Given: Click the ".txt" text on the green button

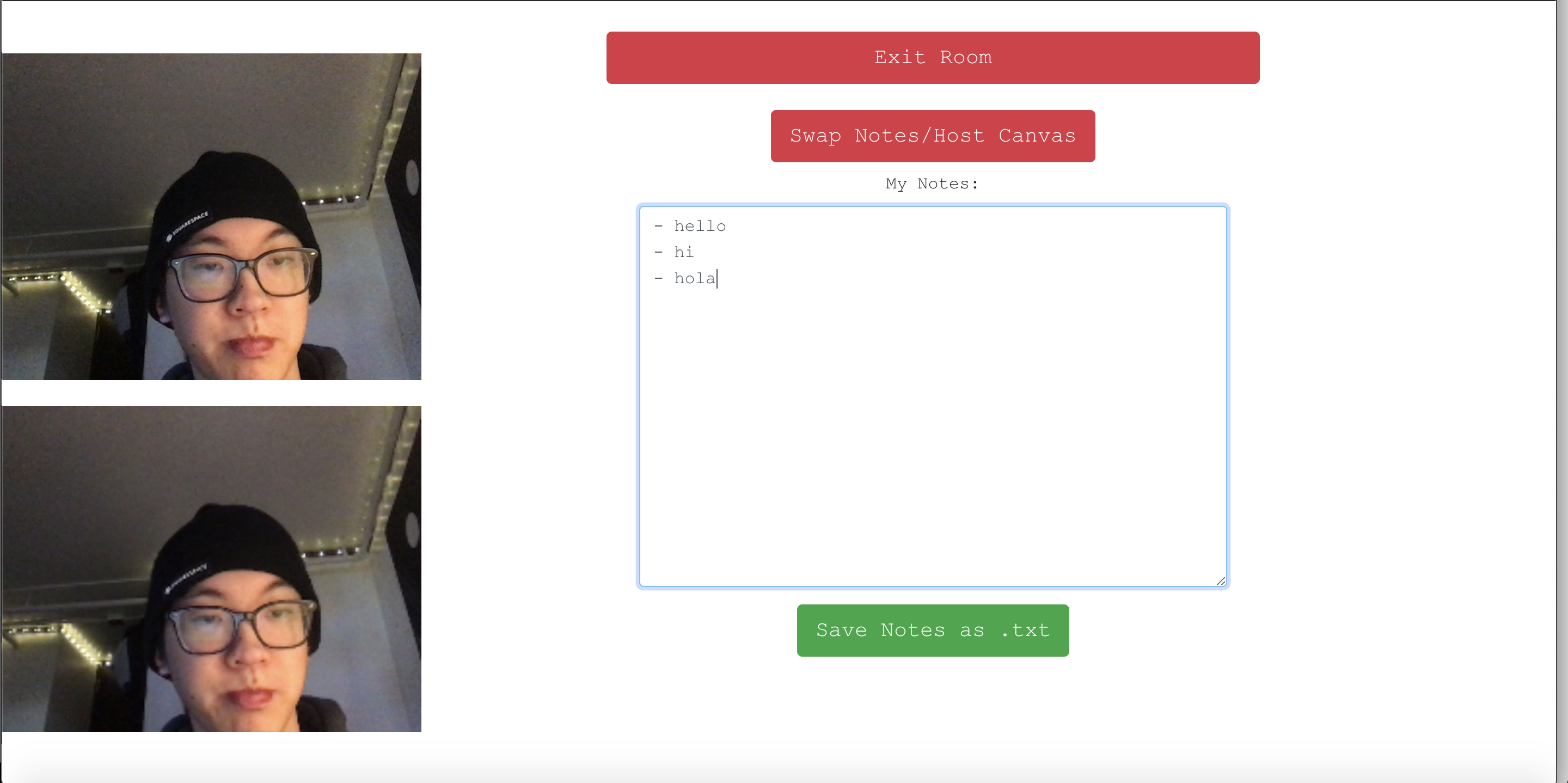Looking at the screenshot, I should (x=1026, y=630).
